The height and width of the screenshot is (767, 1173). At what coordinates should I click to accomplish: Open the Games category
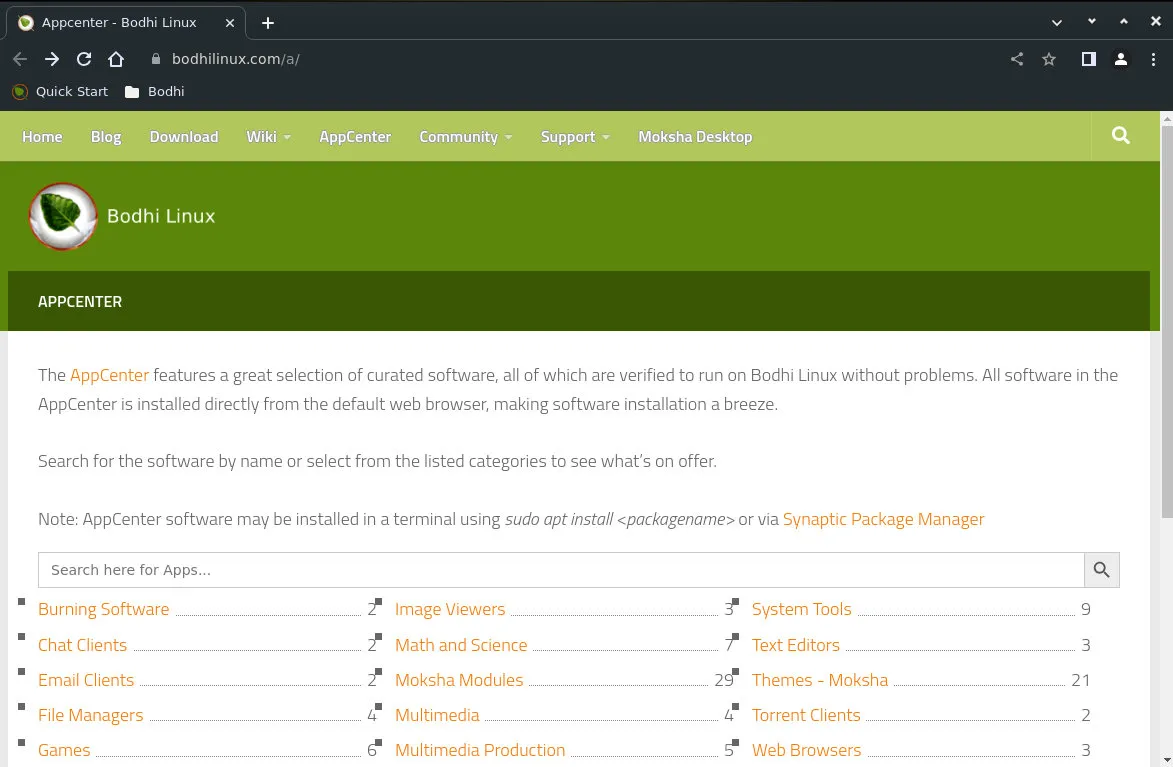(64, 750)
